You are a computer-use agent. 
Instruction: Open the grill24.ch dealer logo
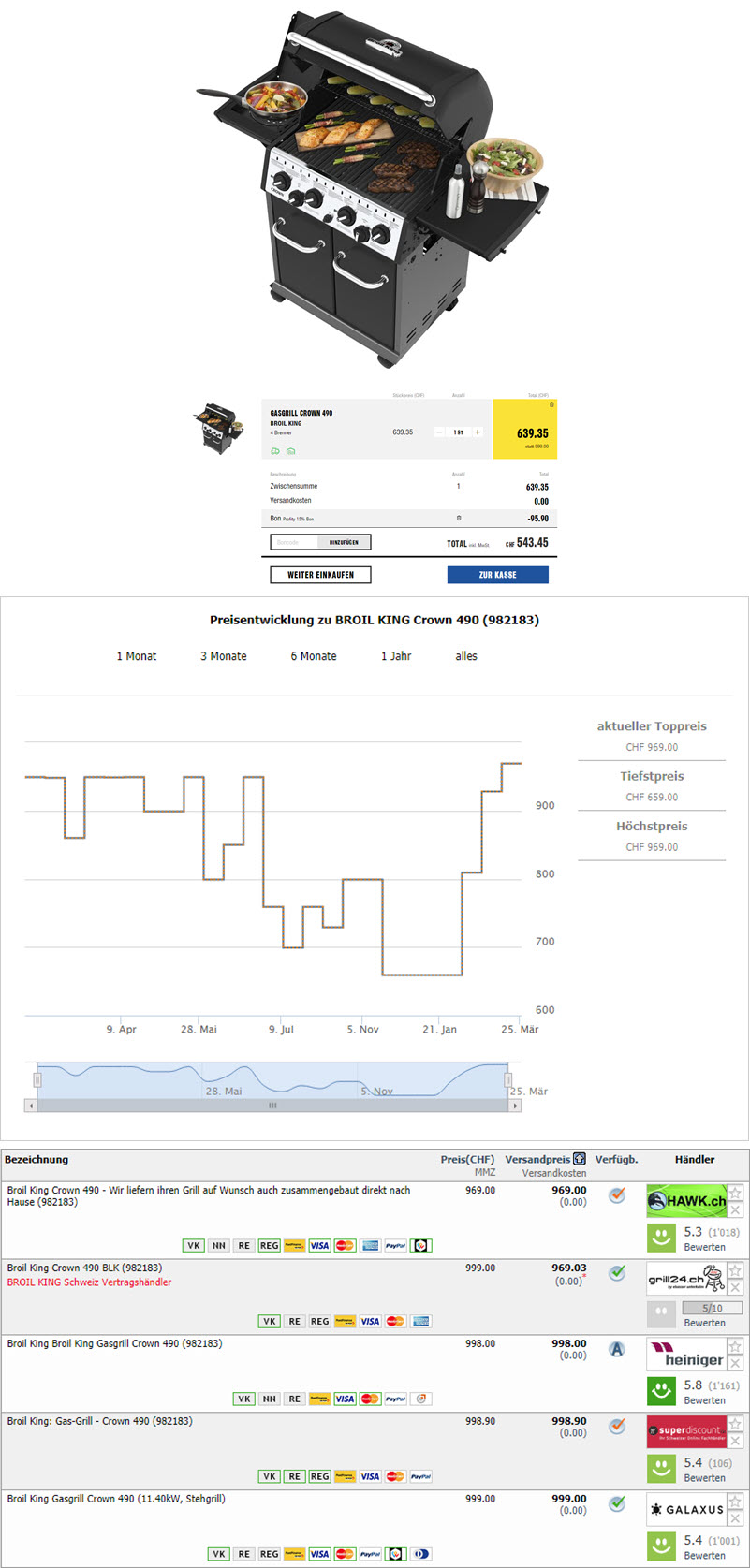pos(686,1279)
